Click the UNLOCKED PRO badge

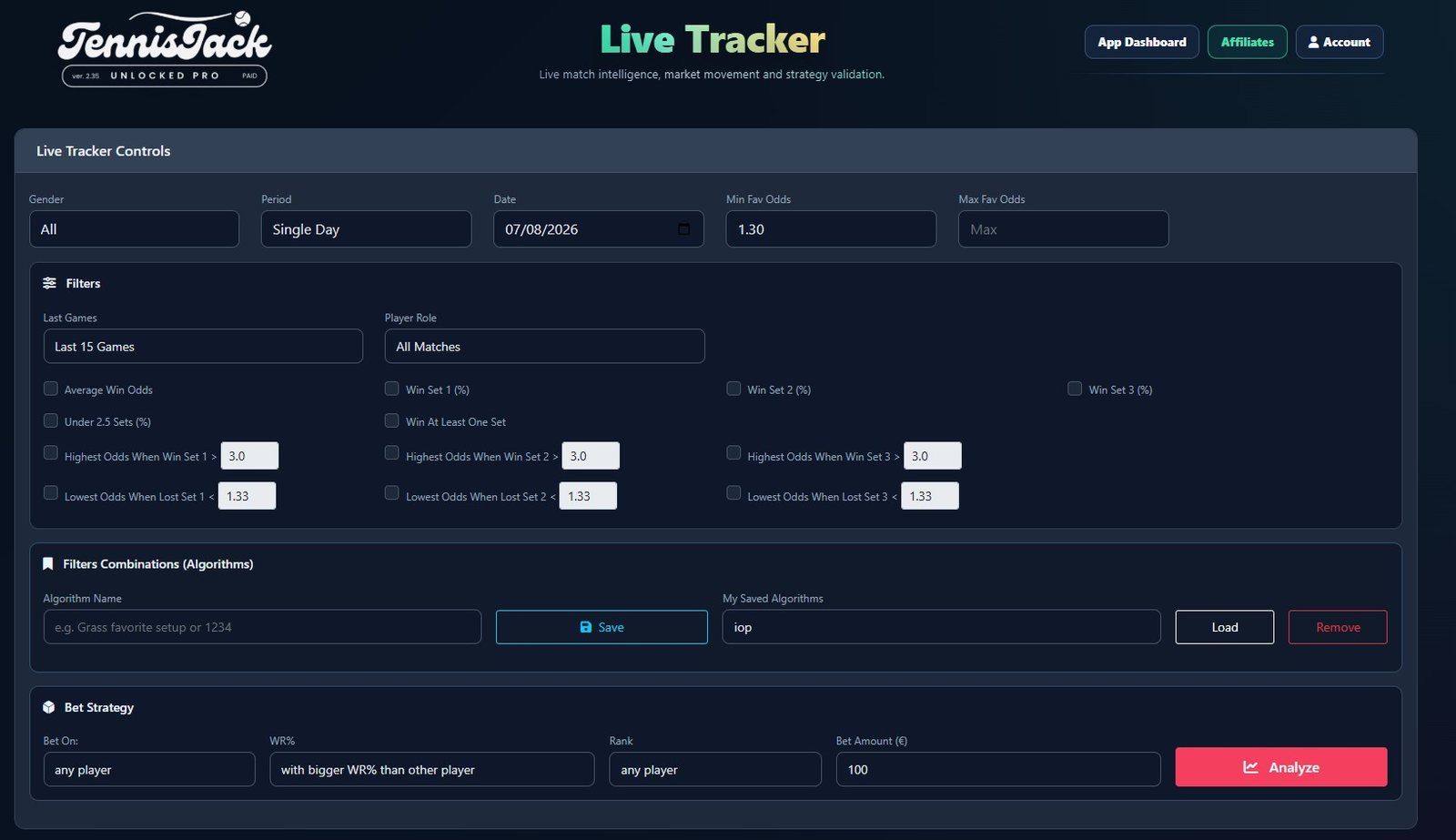click(x=165, y=76)
